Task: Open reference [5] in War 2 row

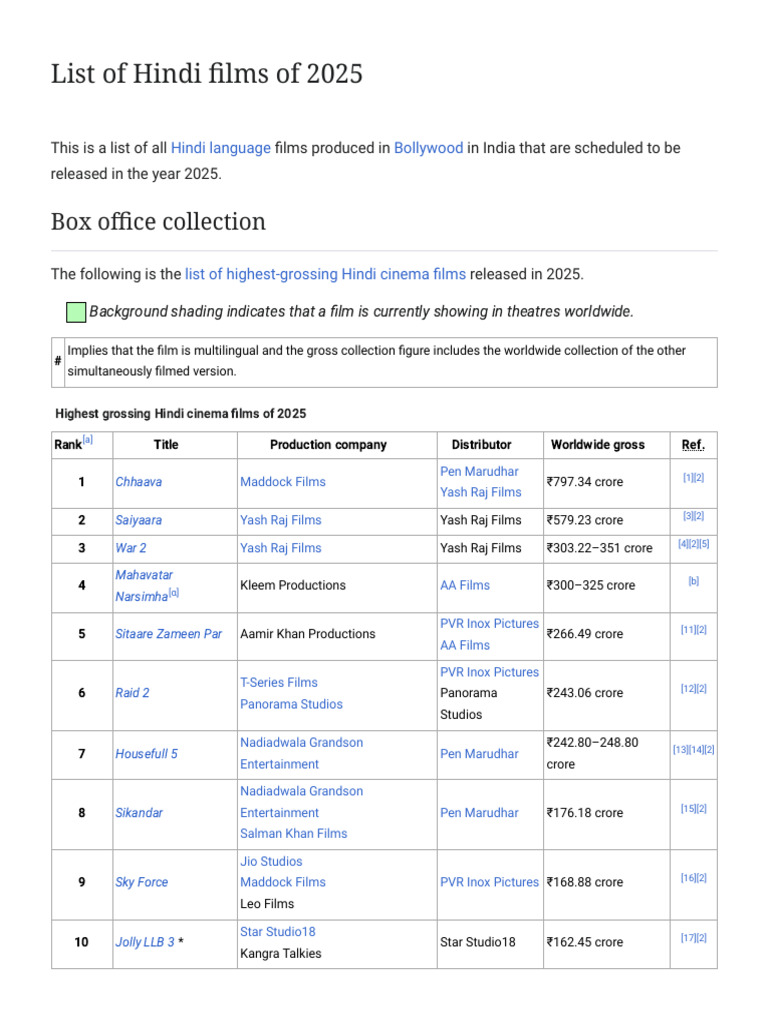Action: point(704,544)
